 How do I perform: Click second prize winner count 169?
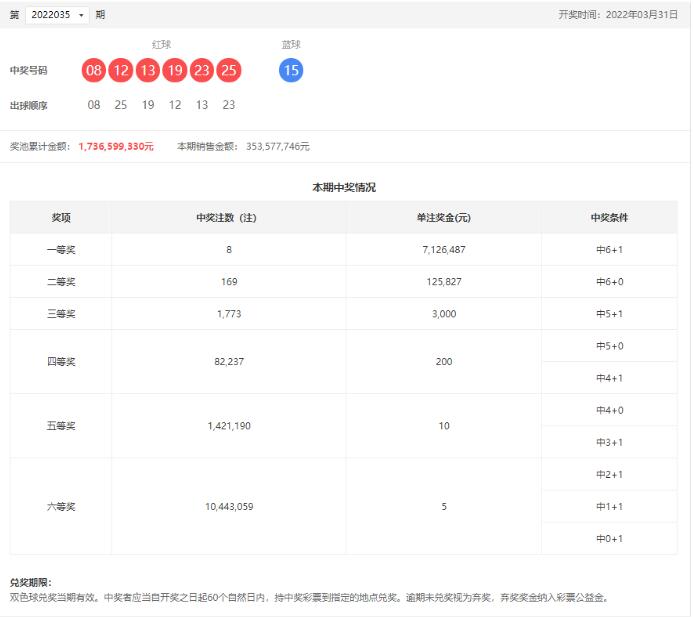(229, 282)
